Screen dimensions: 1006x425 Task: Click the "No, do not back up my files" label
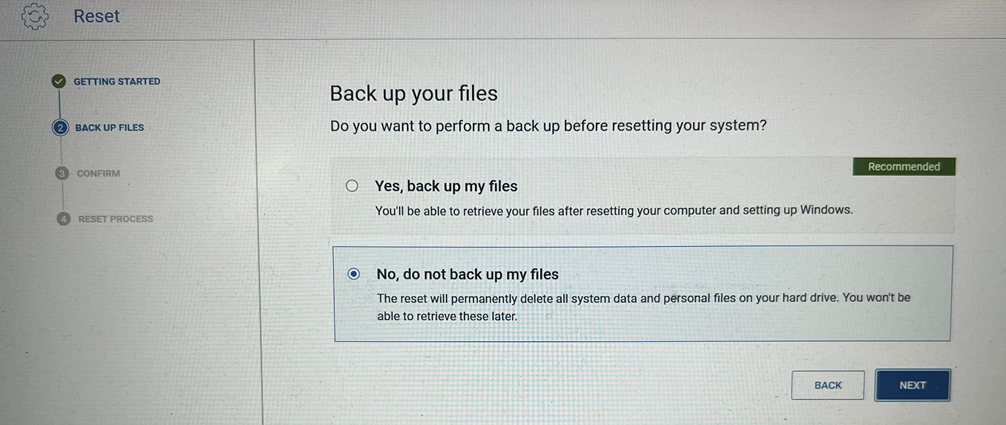click(467, 274)
